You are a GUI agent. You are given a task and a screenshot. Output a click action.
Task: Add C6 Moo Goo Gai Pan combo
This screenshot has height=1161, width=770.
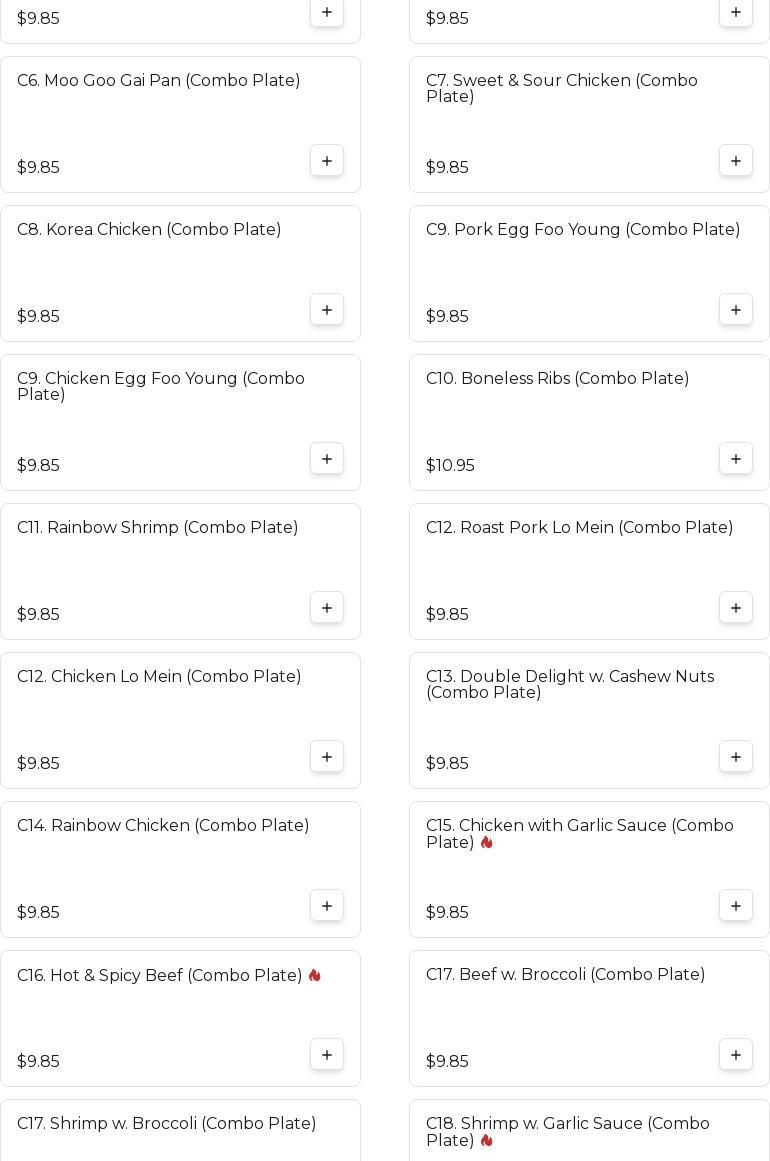tap(327, 161)
